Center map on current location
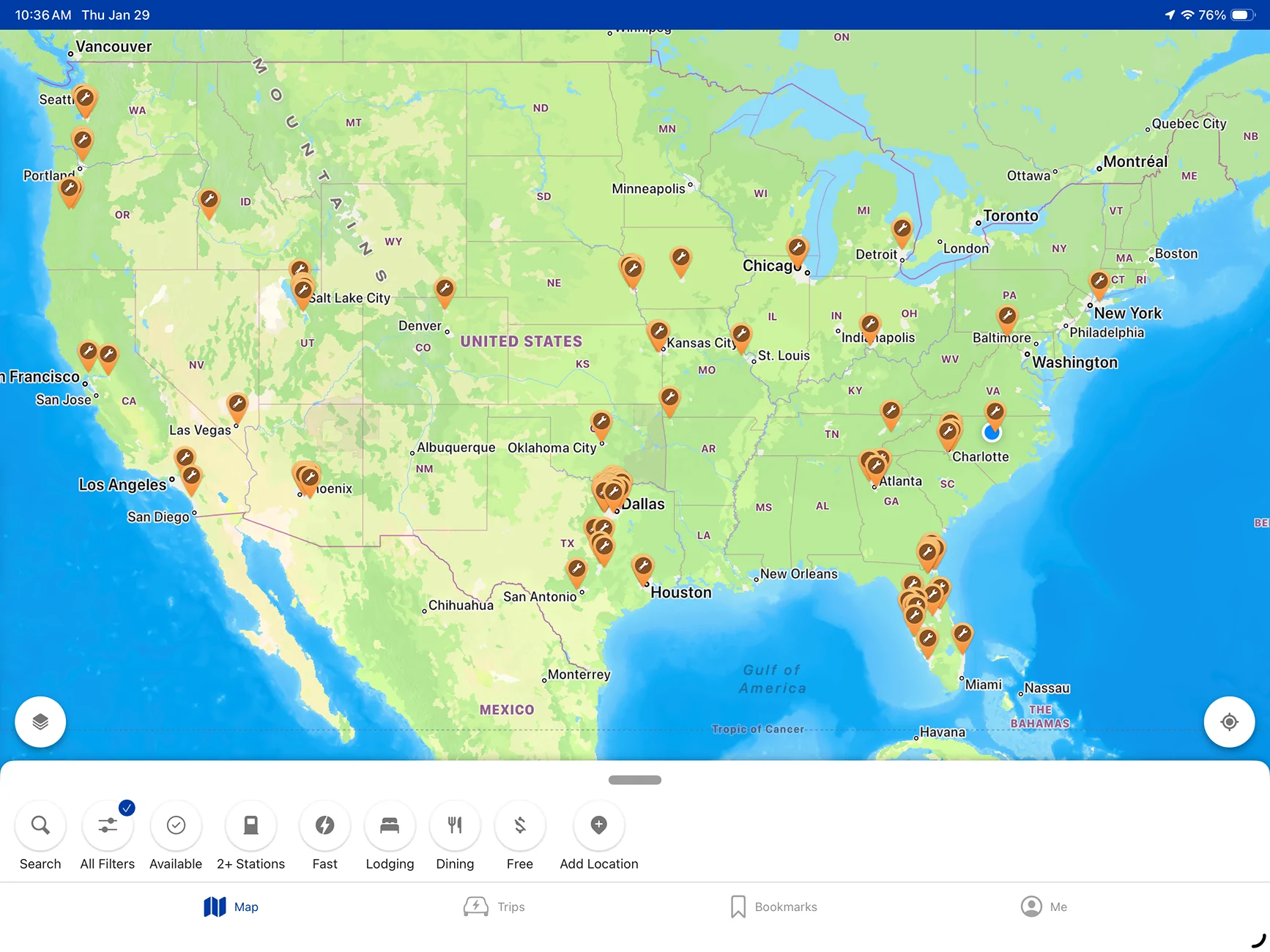 click(1229, 722)
